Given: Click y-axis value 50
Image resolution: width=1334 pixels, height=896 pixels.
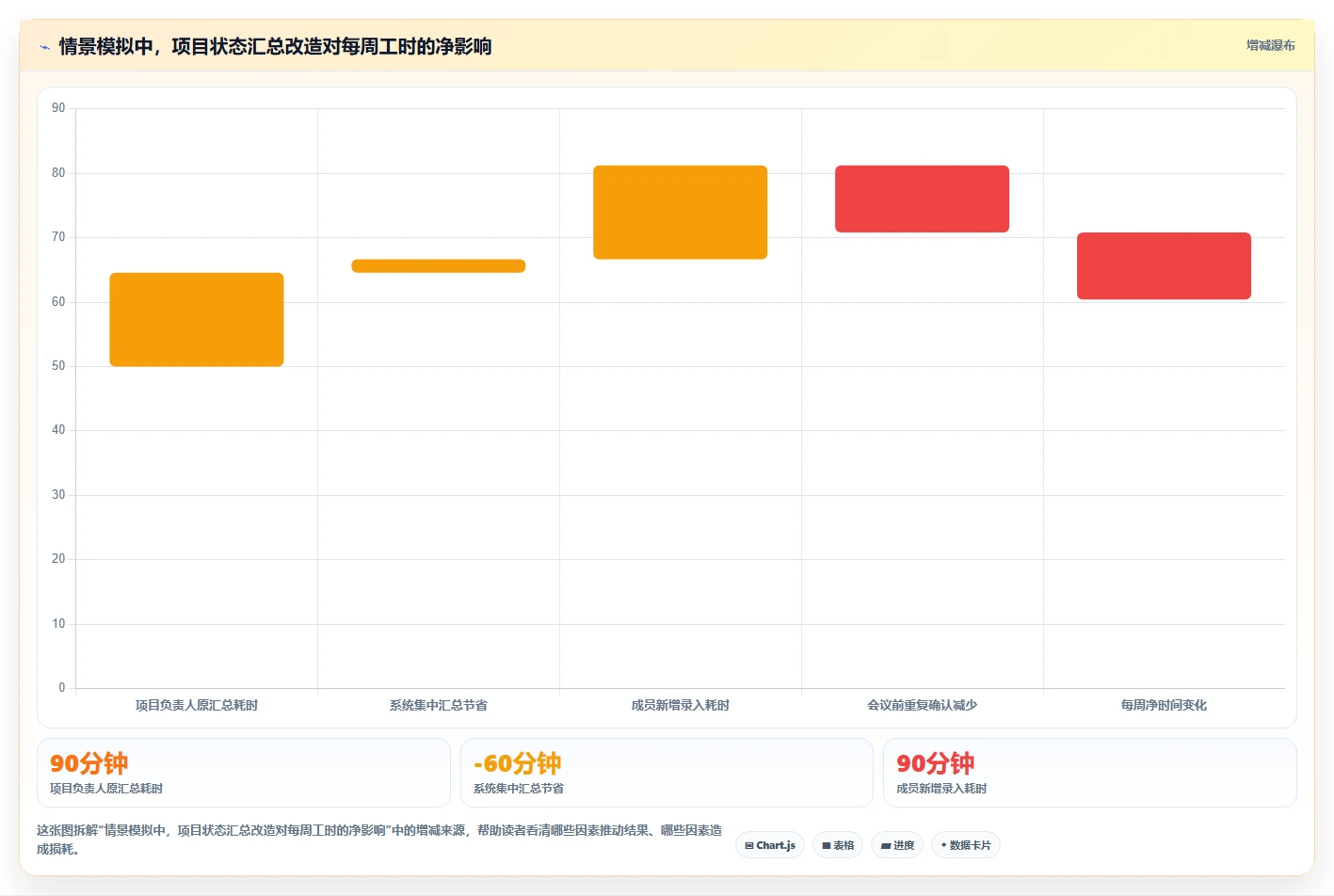Looking at the screenshot, I should pos(58,366).
